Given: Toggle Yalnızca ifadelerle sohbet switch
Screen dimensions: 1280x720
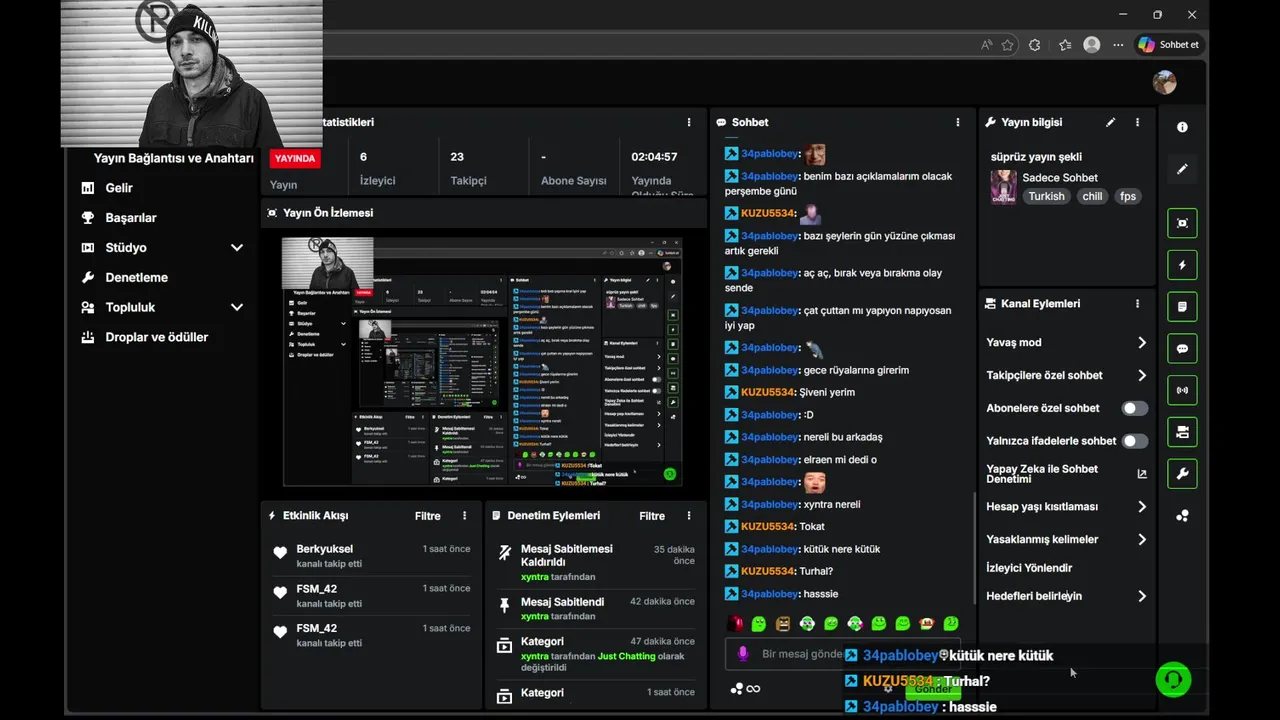Looking at the screenshot, I should 1135,441.
